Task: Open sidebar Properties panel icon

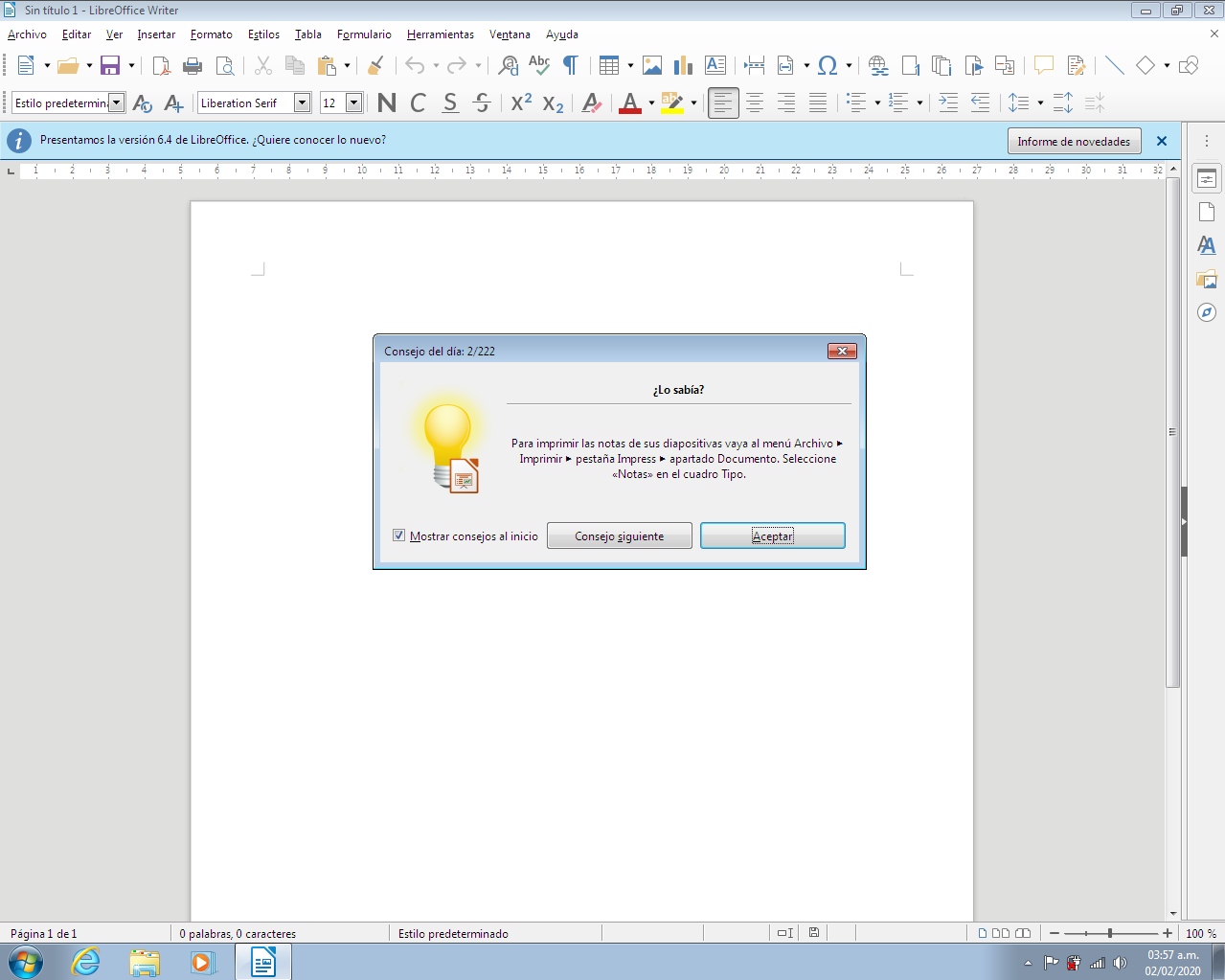Action: tap(1207, 179)
